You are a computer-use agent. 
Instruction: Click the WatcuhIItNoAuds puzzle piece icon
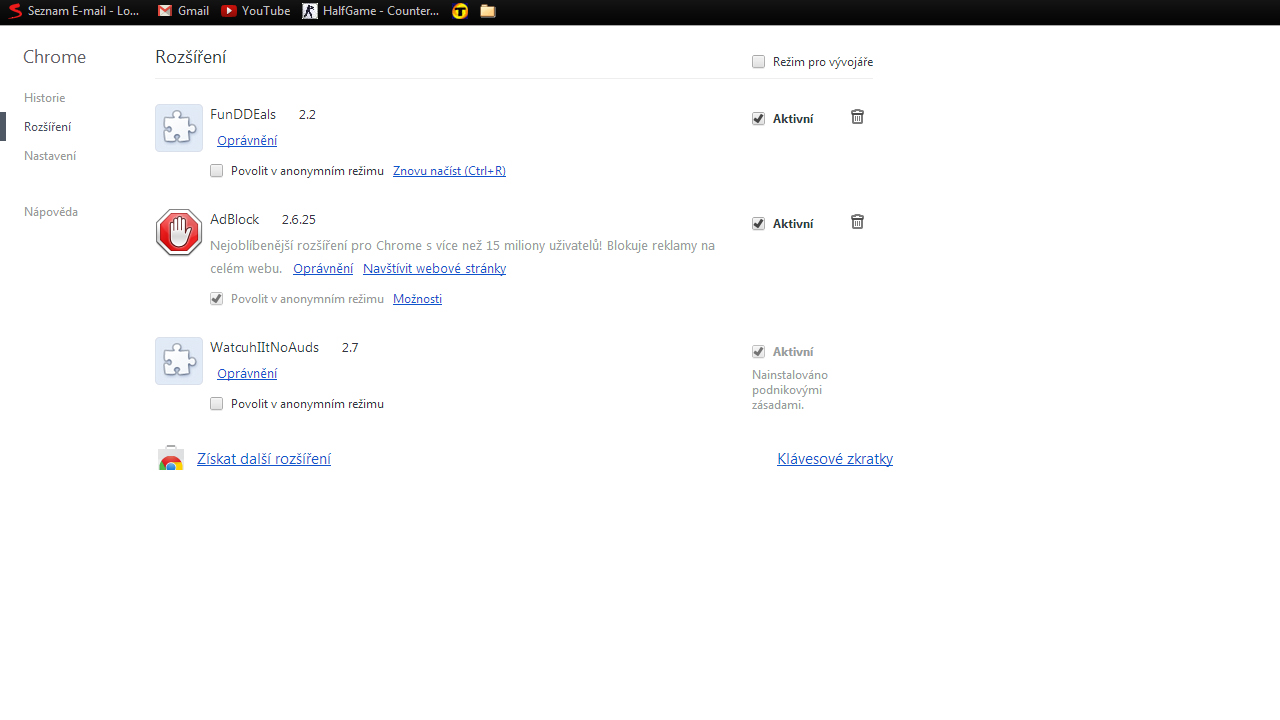click(x=179, y=361)
